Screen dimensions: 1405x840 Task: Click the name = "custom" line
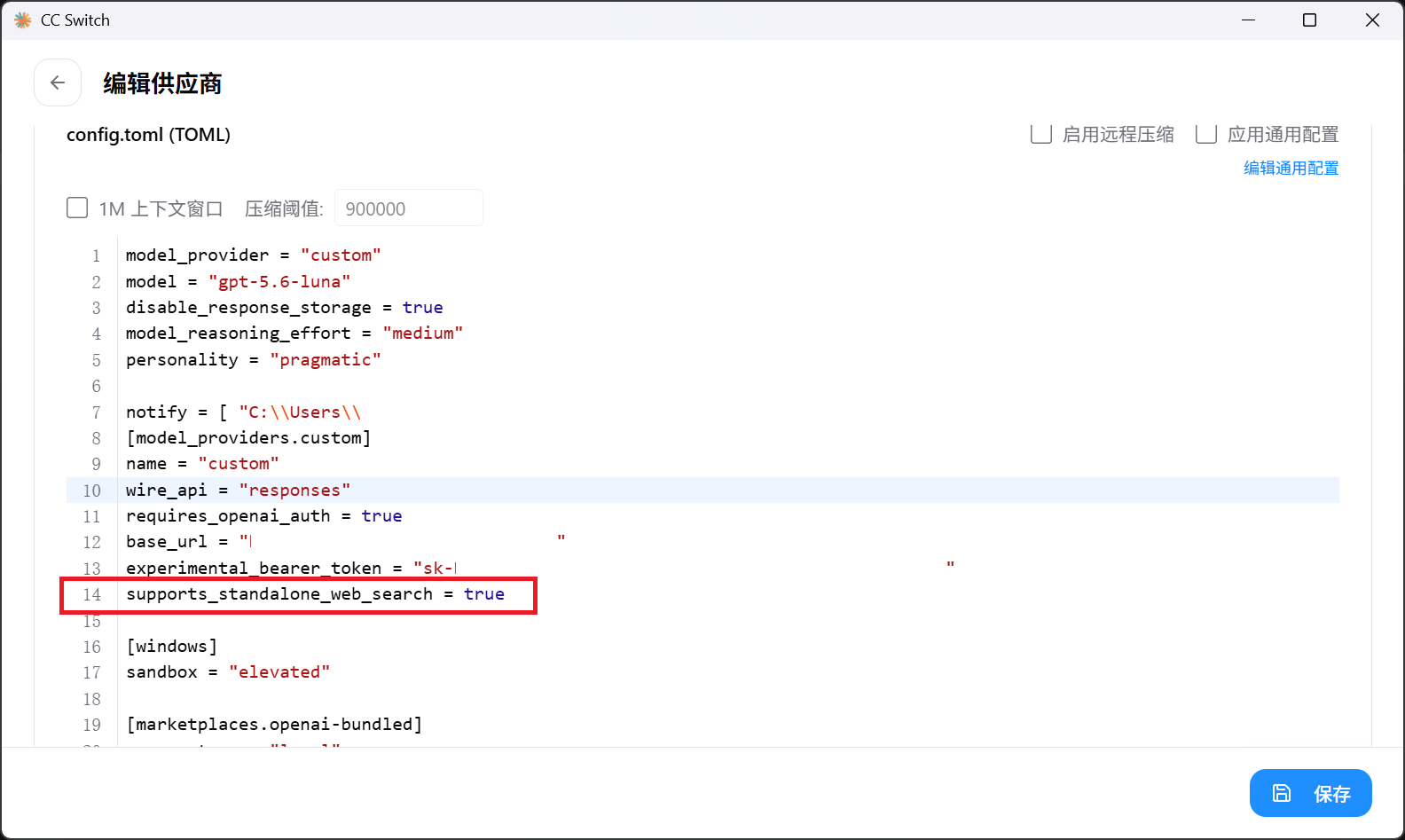202,464
